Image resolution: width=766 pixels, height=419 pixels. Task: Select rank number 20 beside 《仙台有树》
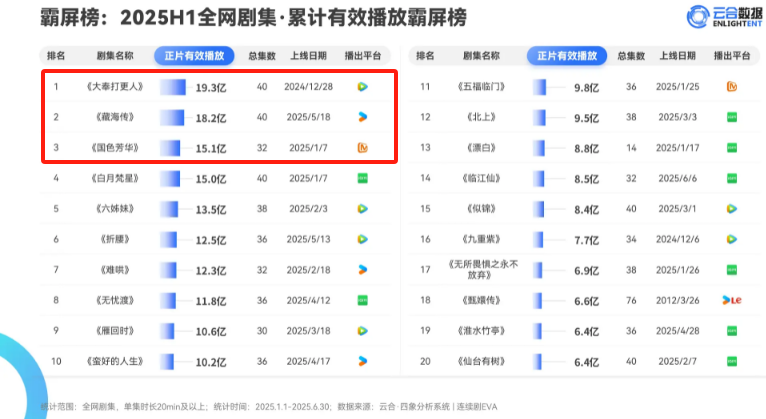click(425, 361)
